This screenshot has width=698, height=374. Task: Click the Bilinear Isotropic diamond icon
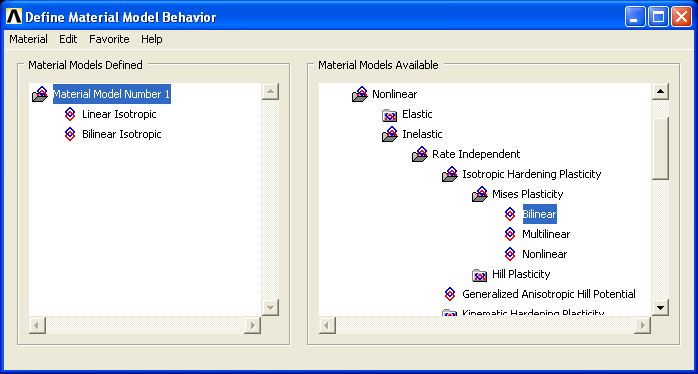coord(70,134)
